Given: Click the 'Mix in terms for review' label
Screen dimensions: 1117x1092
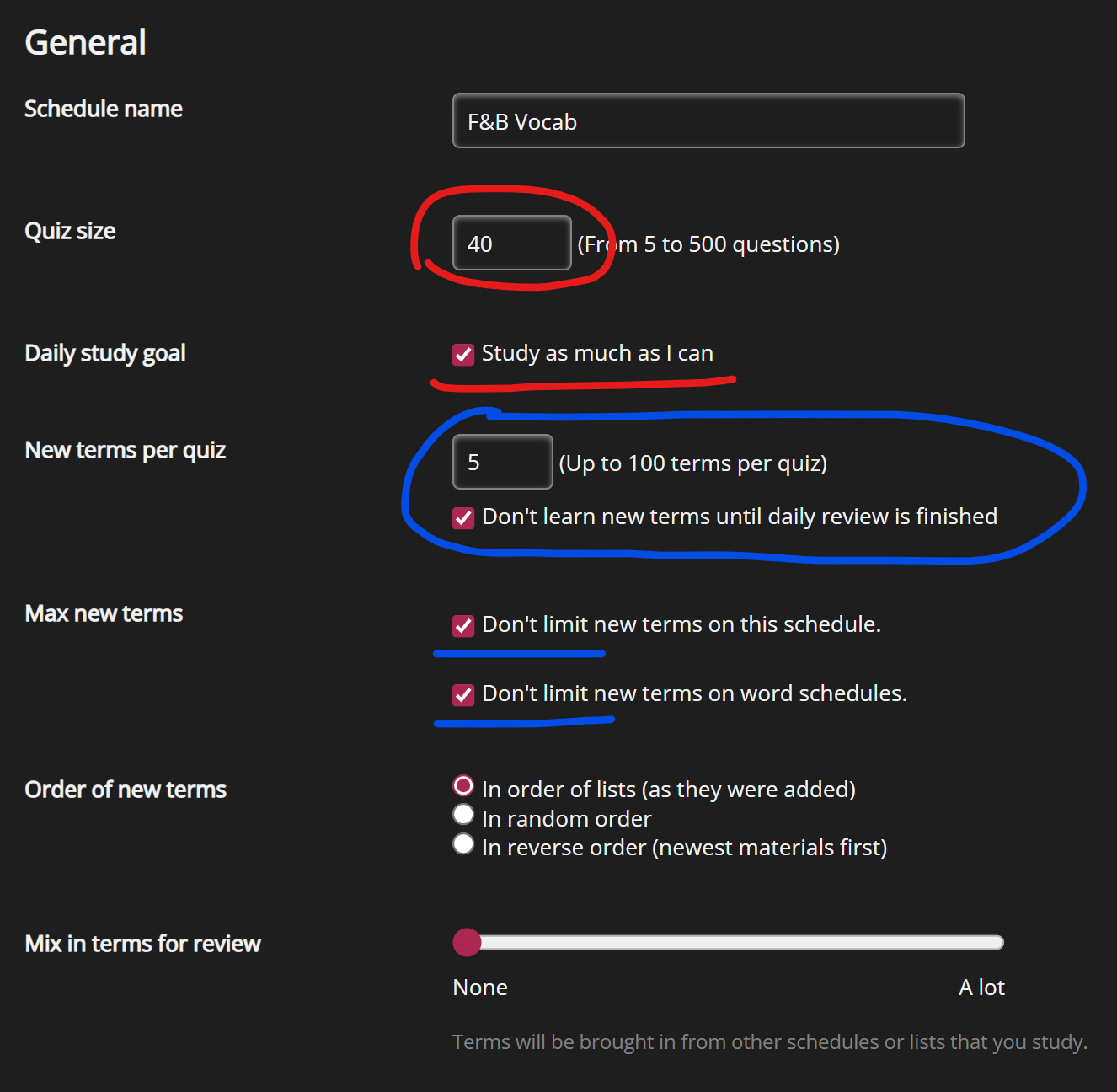Looking at the screenshot, I should [x=143, y=943].
